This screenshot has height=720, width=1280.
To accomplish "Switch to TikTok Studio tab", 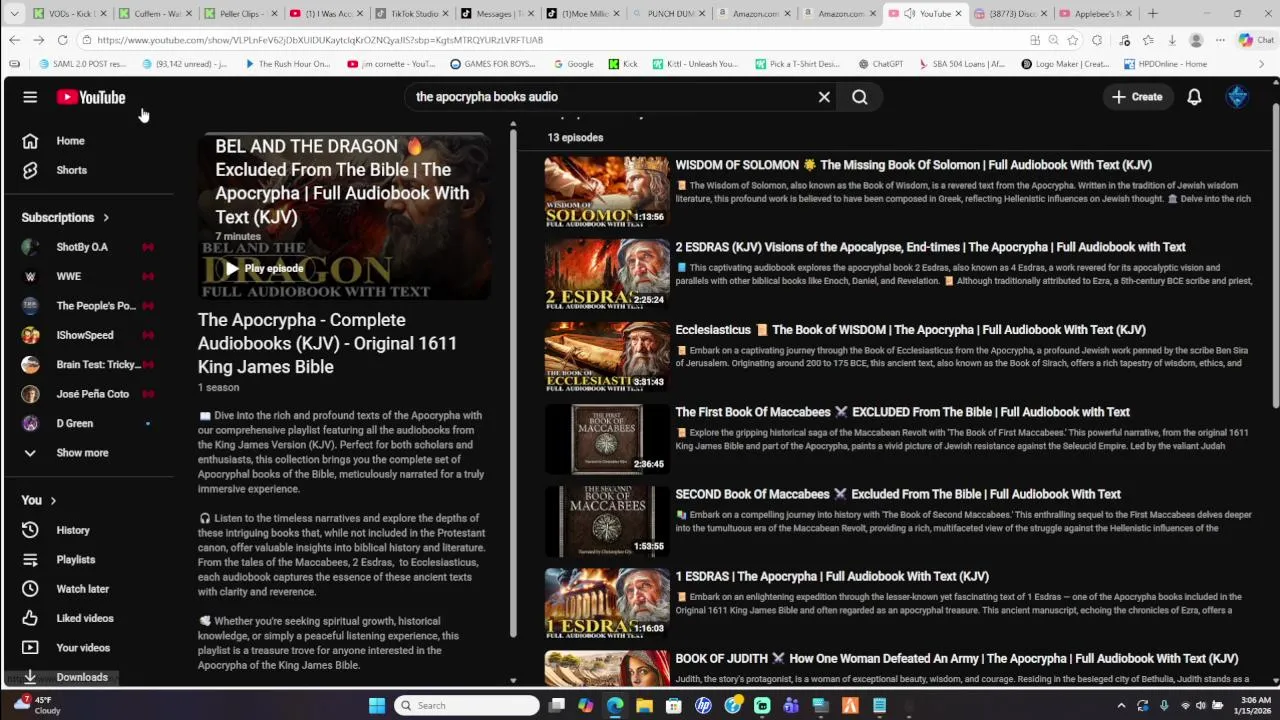I will (414, 14).
